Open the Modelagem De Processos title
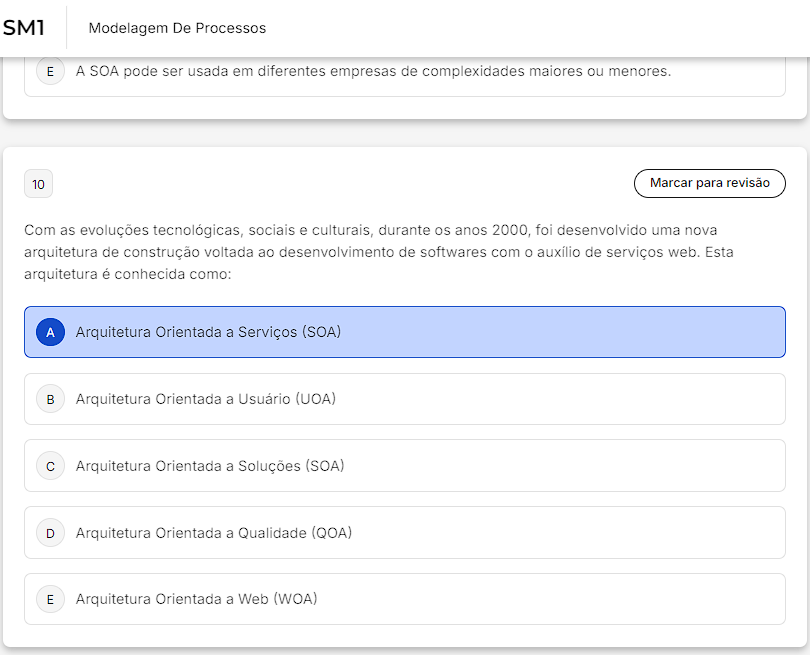The width and height of the screenshot is (810, 655). coord(177,28)
